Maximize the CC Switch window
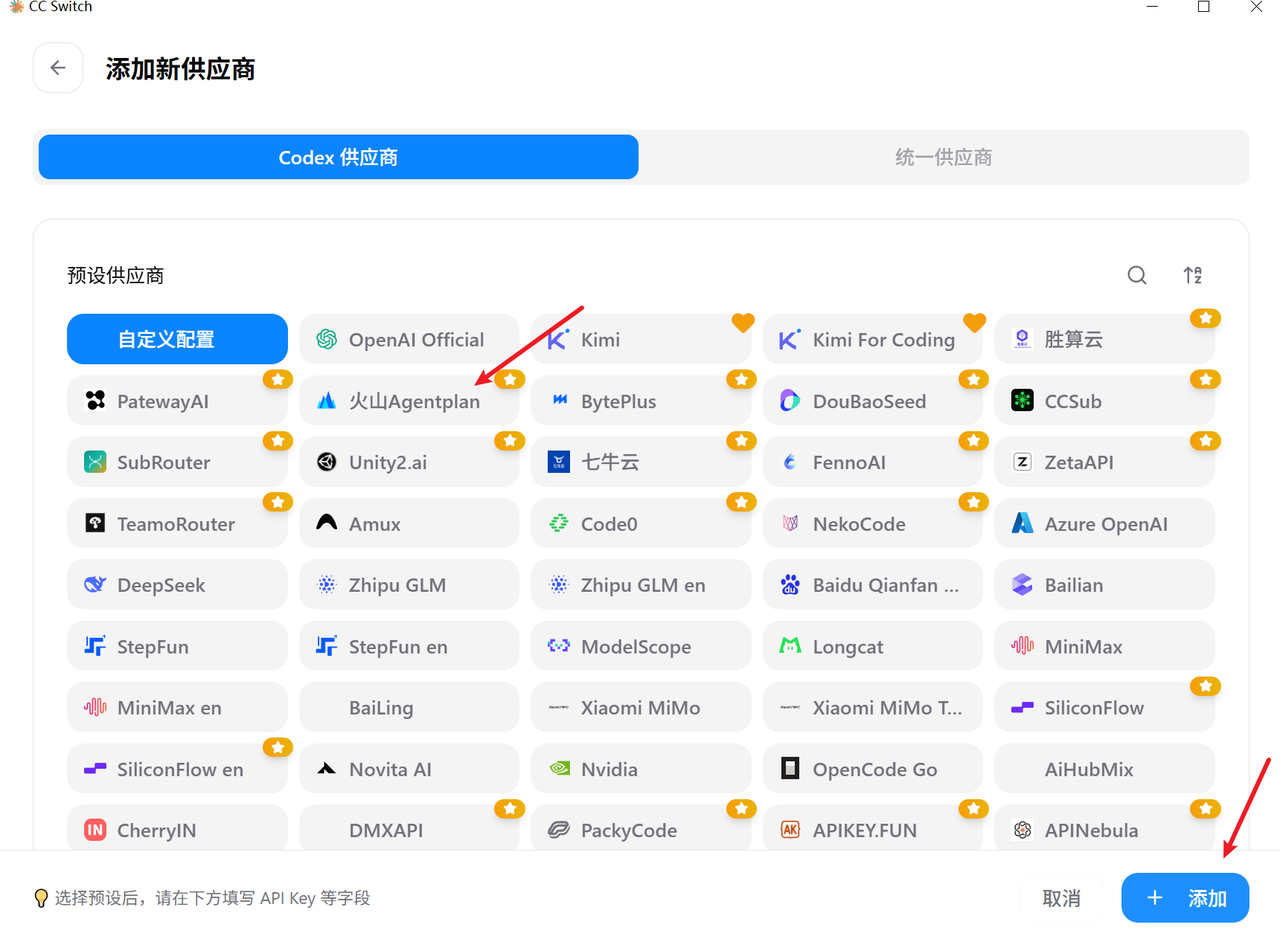 click(x=1204, y=7)
